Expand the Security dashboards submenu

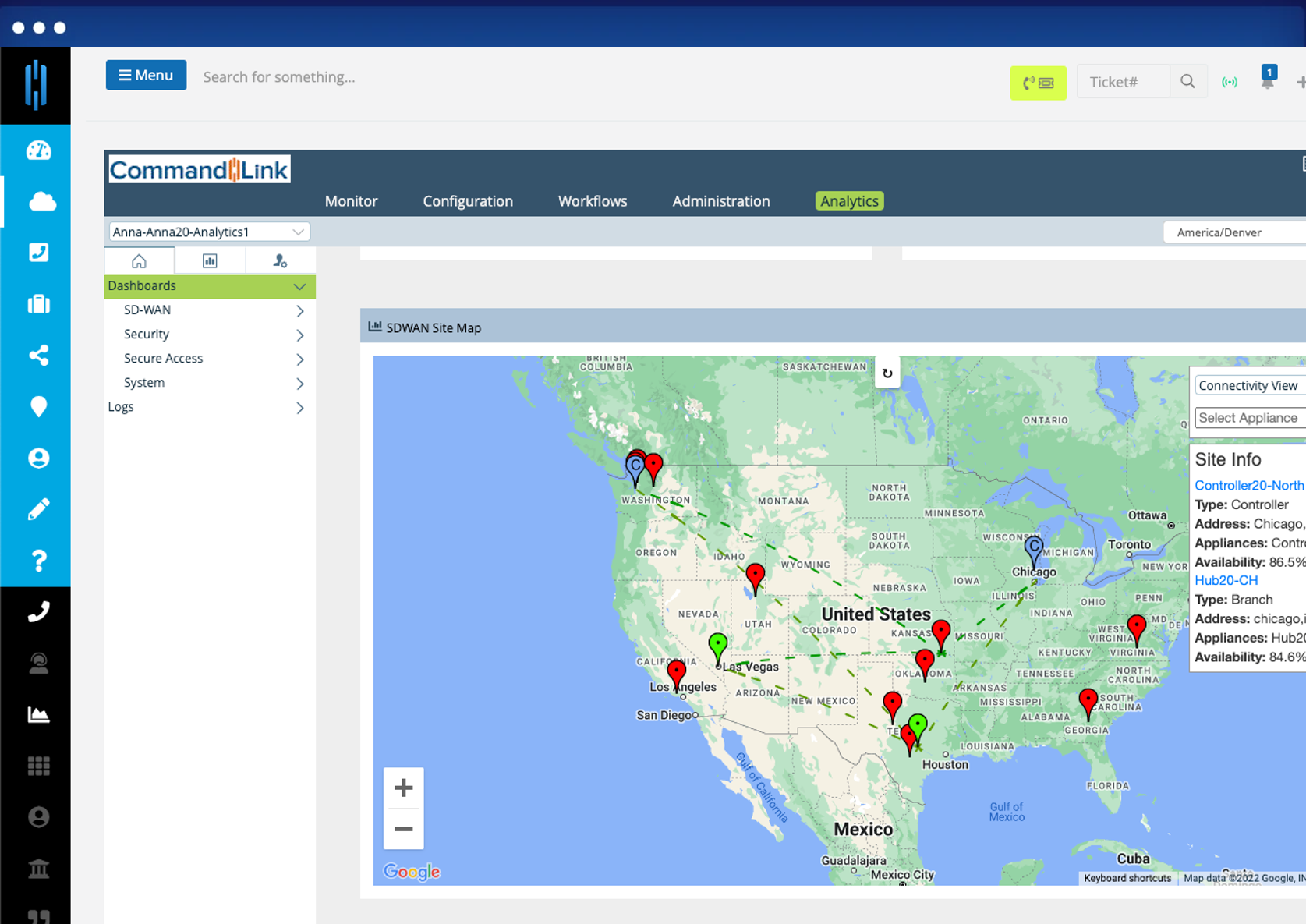pyautogui.click(x=299, y=334)
